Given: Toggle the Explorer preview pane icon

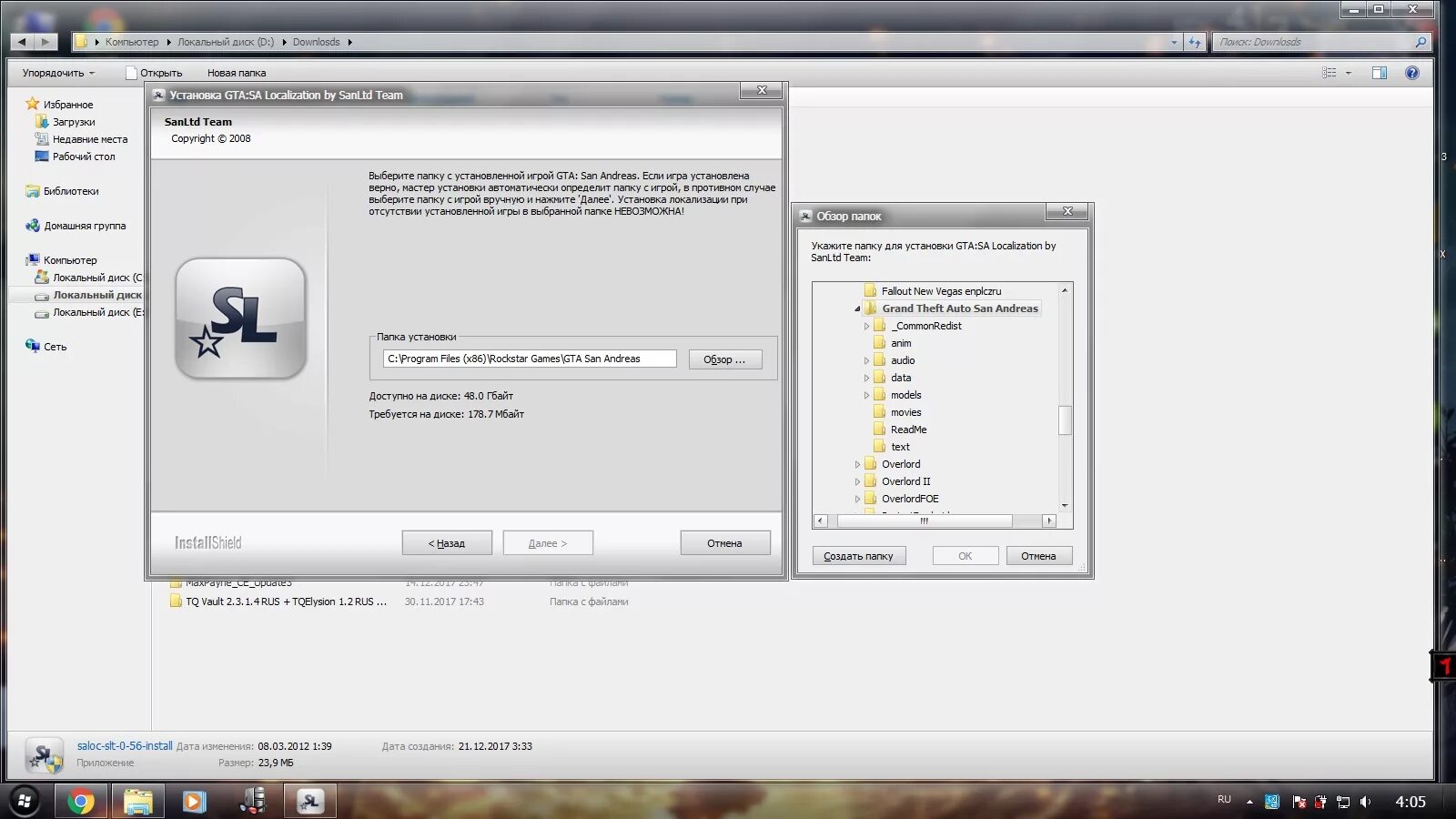Looking at the screenshot, I should (x=1380, y=73).
